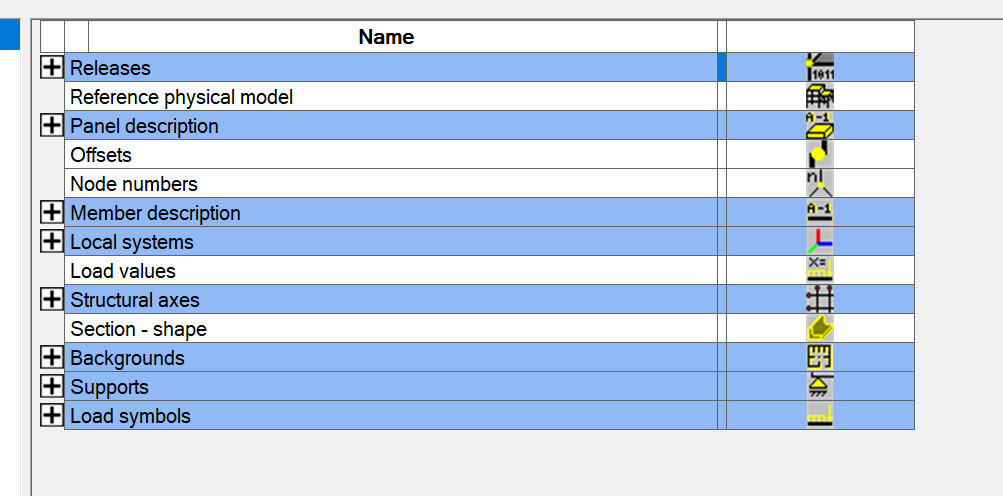The height and width of the screenshot is (496, 1003).
Task: Expand the Member description node
Action: click(x=52, y=213)
